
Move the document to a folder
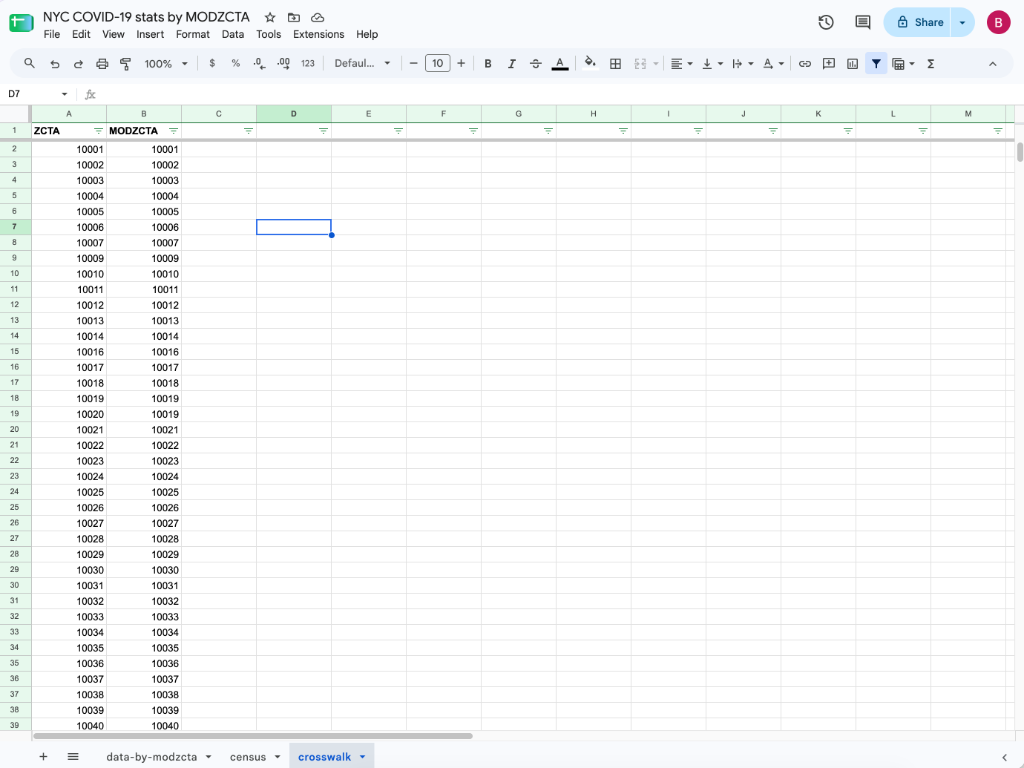coord(294,18)
